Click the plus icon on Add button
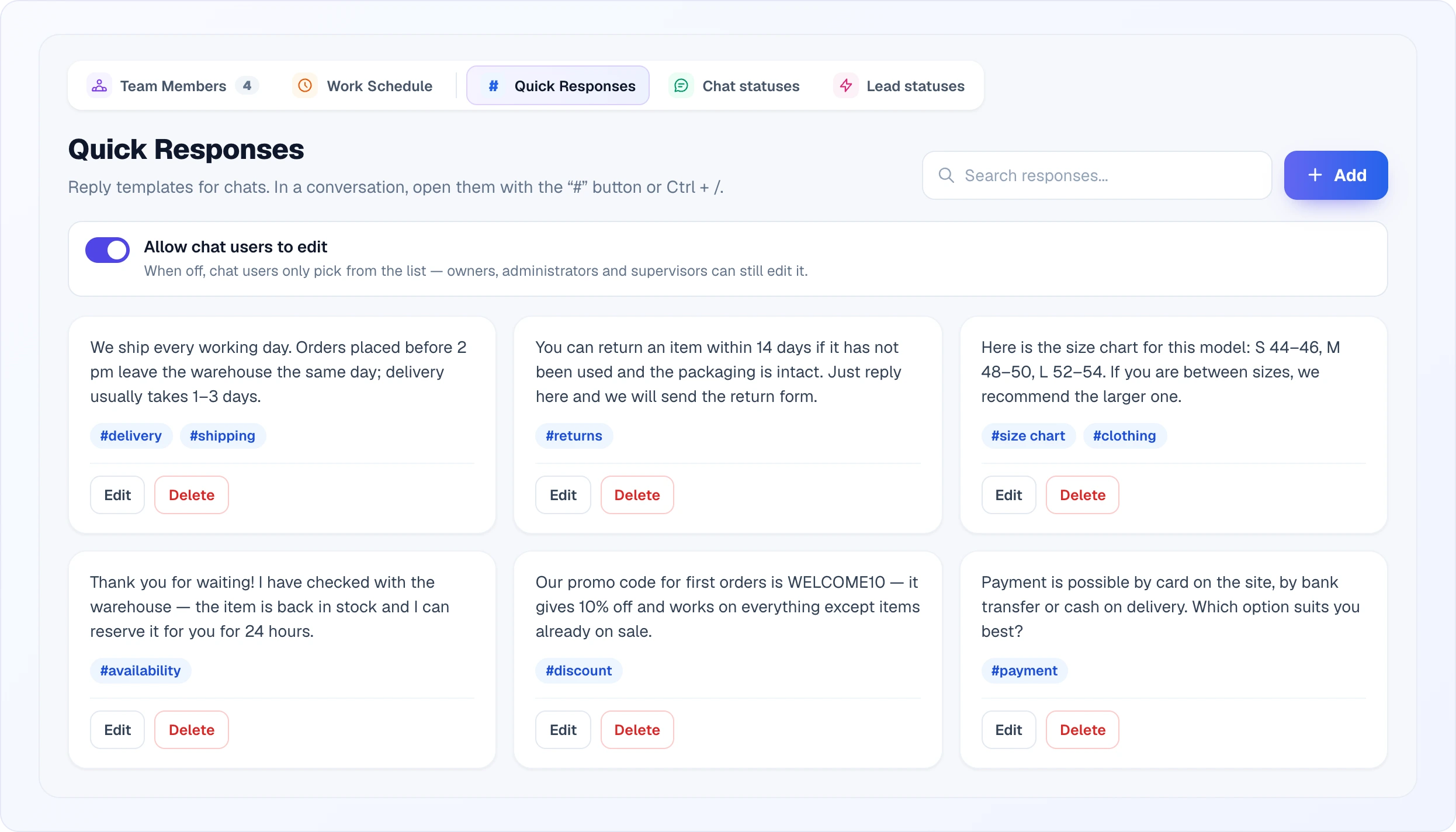This screenshot has height=832, width=1456. tap(1315, 175)
